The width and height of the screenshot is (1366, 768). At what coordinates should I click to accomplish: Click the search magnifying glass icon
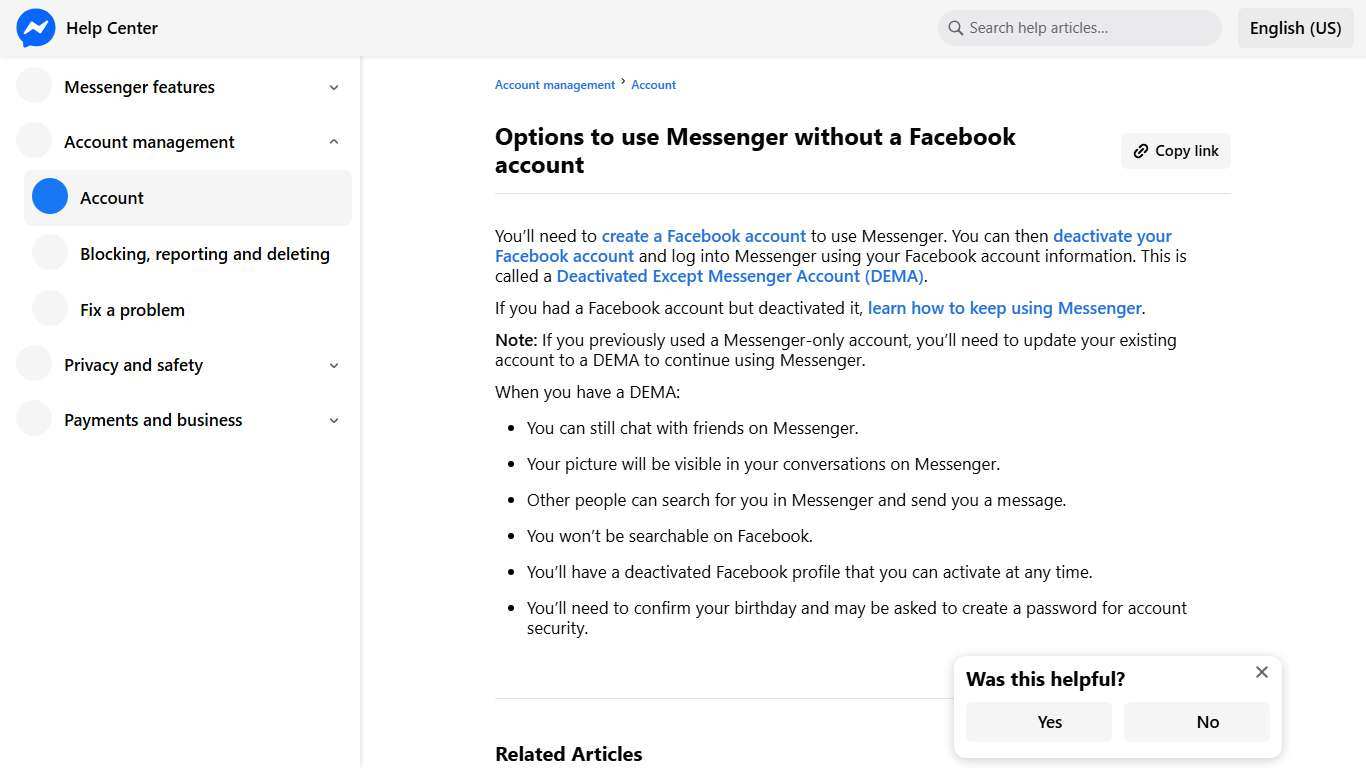pos(955,28)
